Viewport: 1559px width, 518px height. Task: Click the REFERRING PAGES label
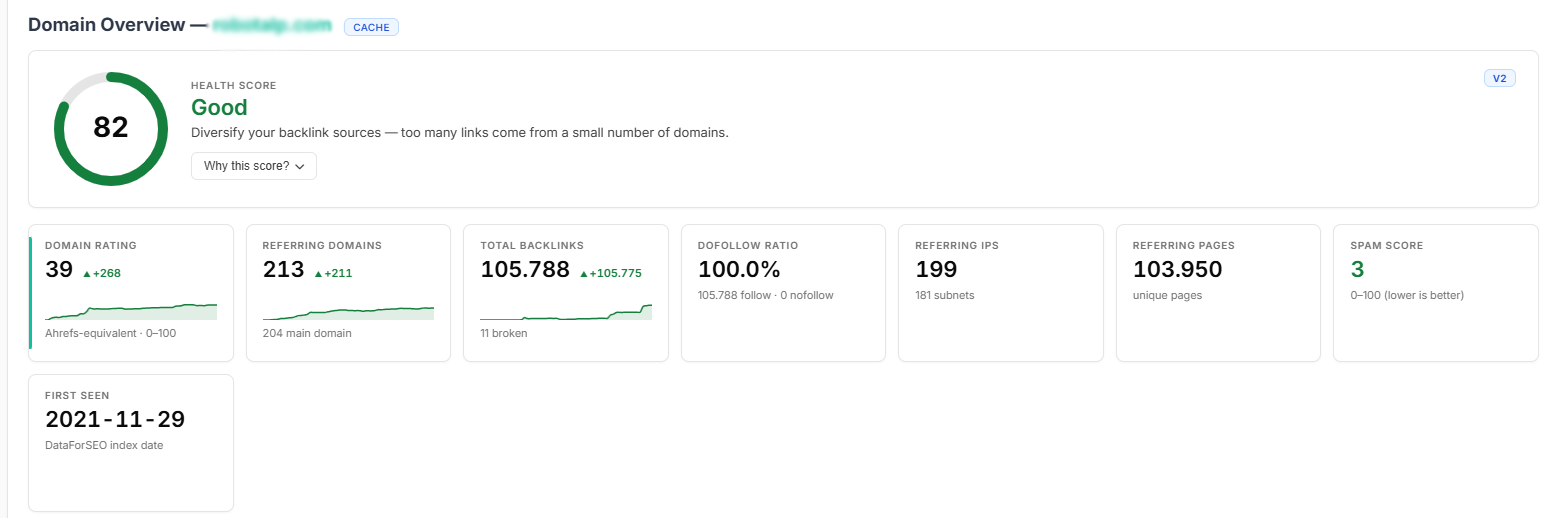point(1184,245)
